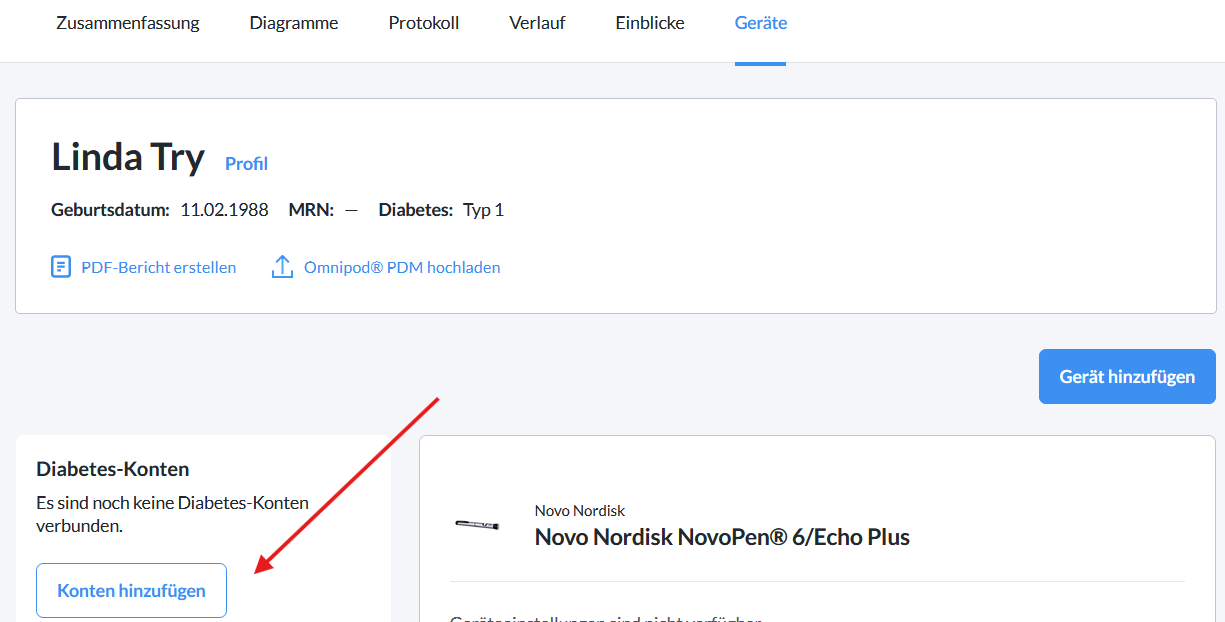The height and width of the screenshot is (622, 1225).
Task: Select the Einblicke tab
Action: (x=650, y=23)
